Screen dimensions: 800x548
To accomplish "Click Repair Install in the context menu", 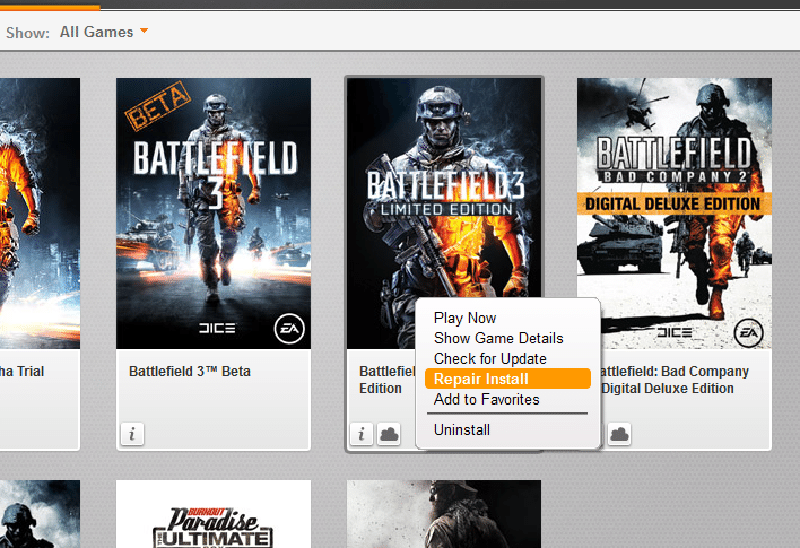I will (x=481, y=379).
